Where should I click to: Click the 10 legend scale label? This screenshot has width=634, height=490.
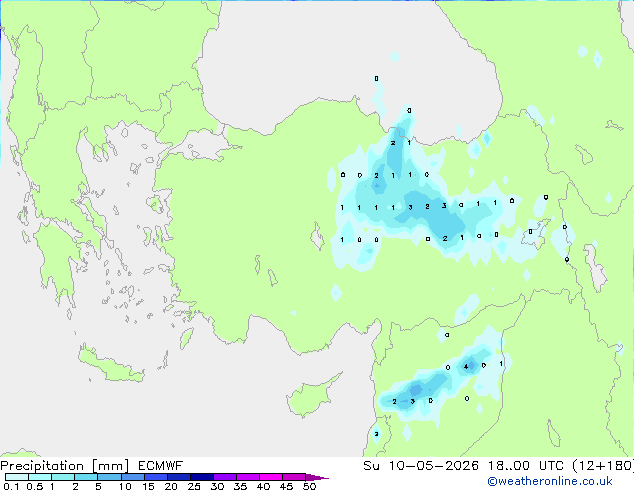point(125,486)
